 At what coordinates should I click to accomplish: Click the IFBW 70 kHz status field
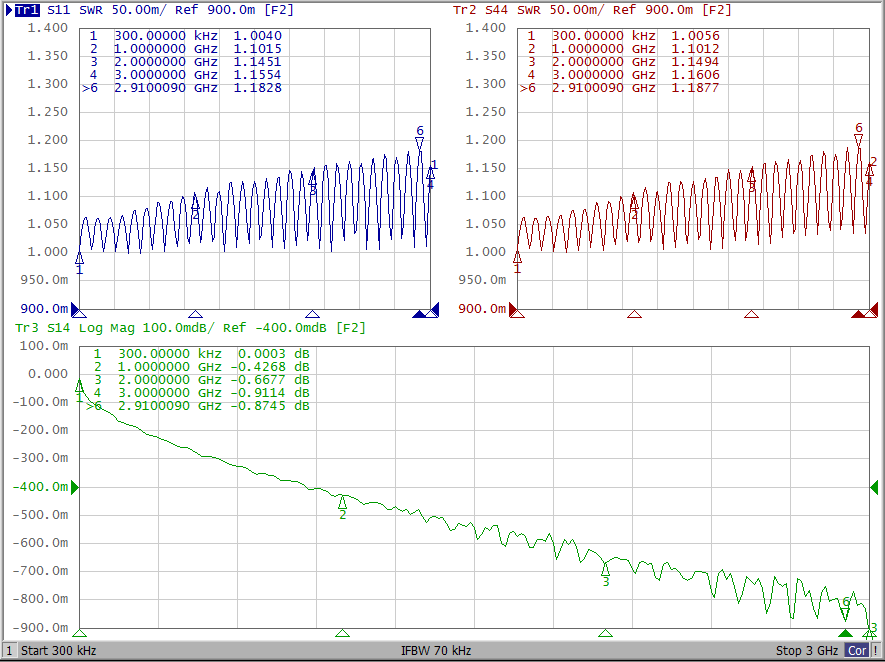pos(436,651)
